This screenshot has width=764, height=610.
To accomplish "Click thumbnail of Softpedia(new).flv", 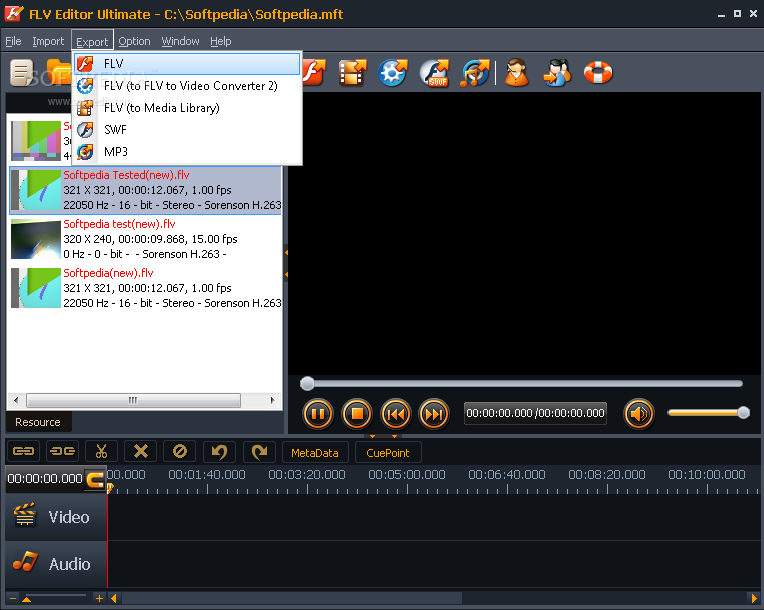I will (36, 288).
